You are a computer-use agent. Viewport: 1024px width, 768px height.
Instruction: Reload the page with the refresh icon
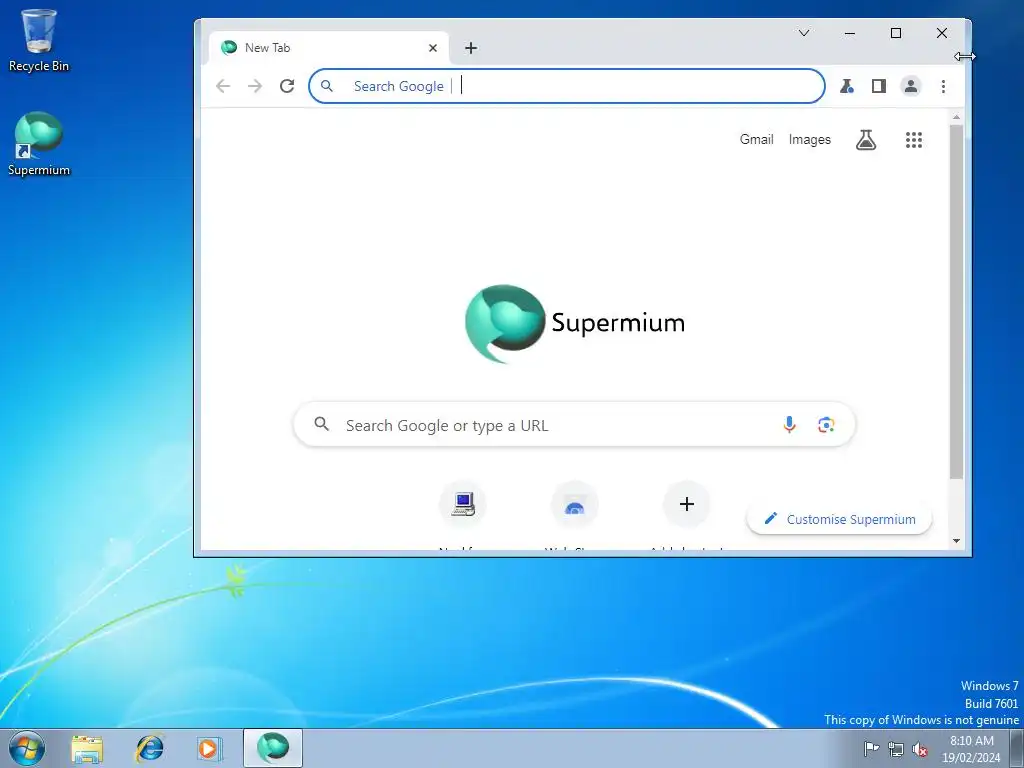coord(287,86)
